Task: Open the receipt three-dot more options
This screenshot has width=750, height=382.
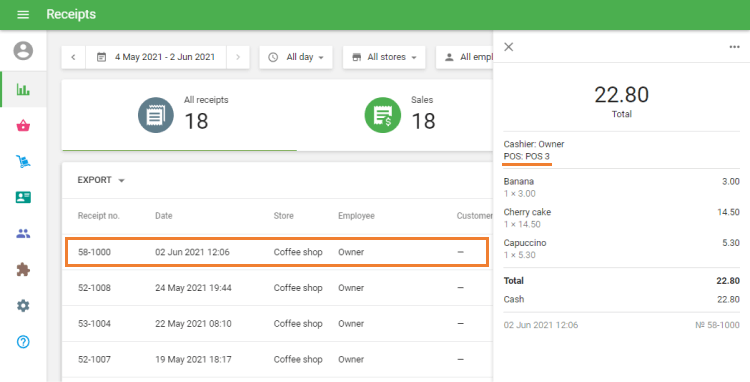Action: click(x=734, y=47)
